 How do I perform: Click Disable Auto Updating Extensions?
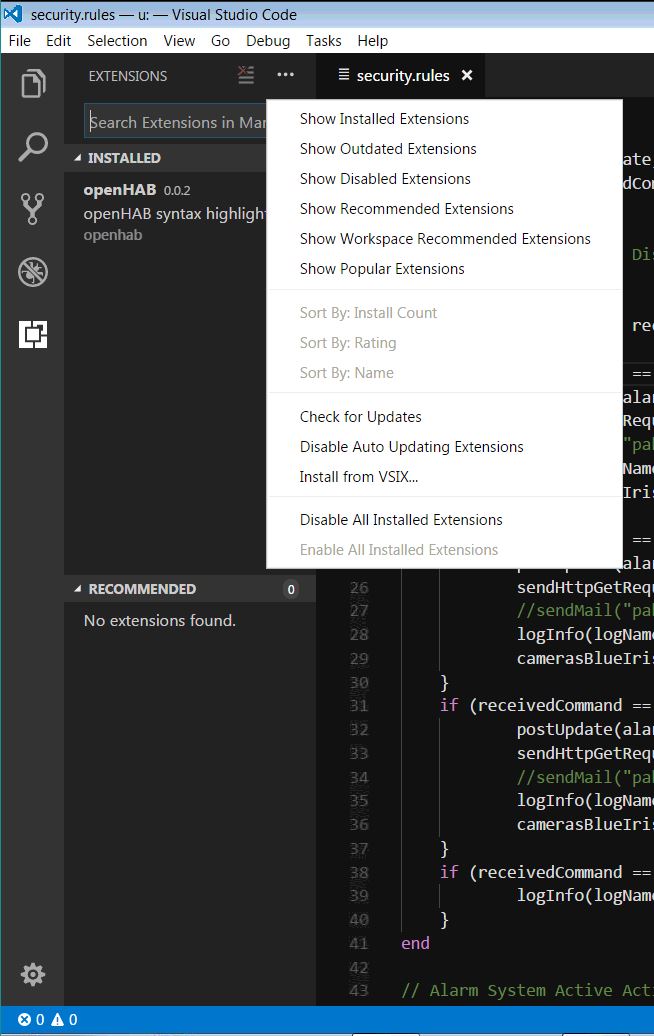[411, 447]
